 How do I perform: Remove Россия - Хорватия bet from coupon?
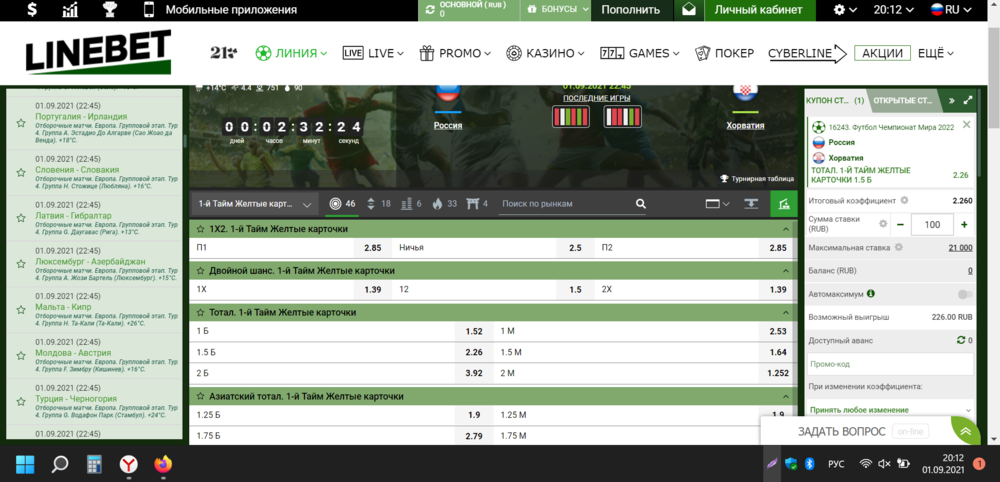966,124
